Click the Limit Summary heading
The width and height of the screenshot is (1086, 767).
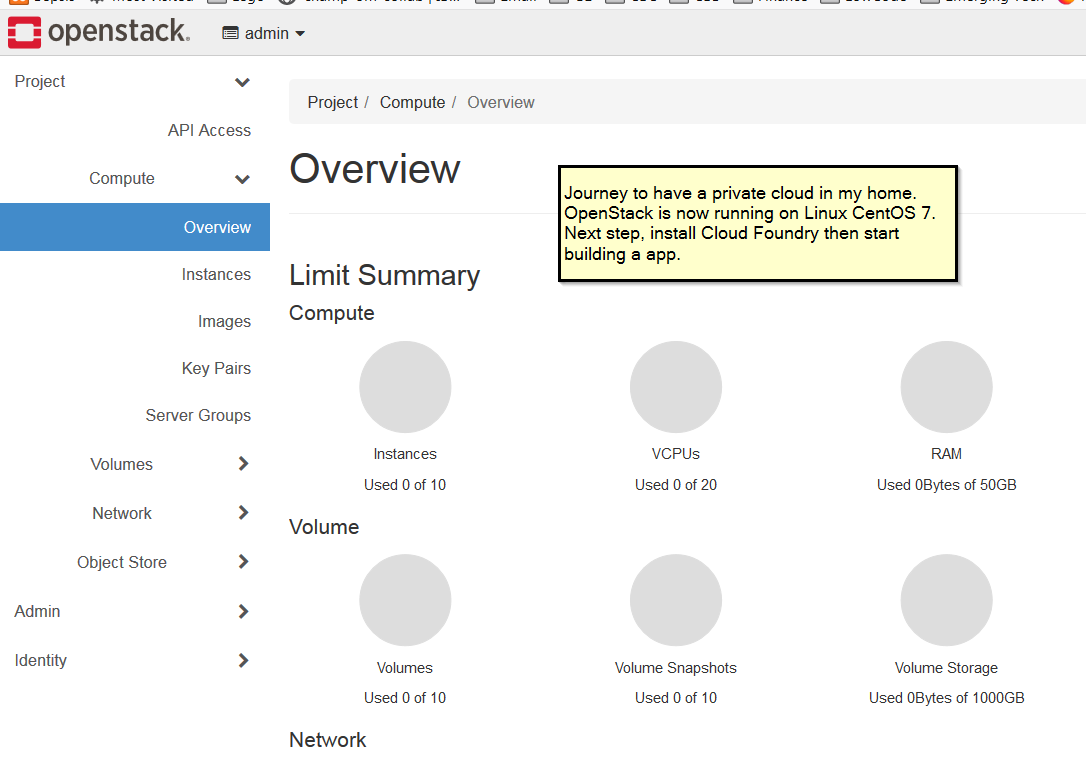[x=384, y=275]
